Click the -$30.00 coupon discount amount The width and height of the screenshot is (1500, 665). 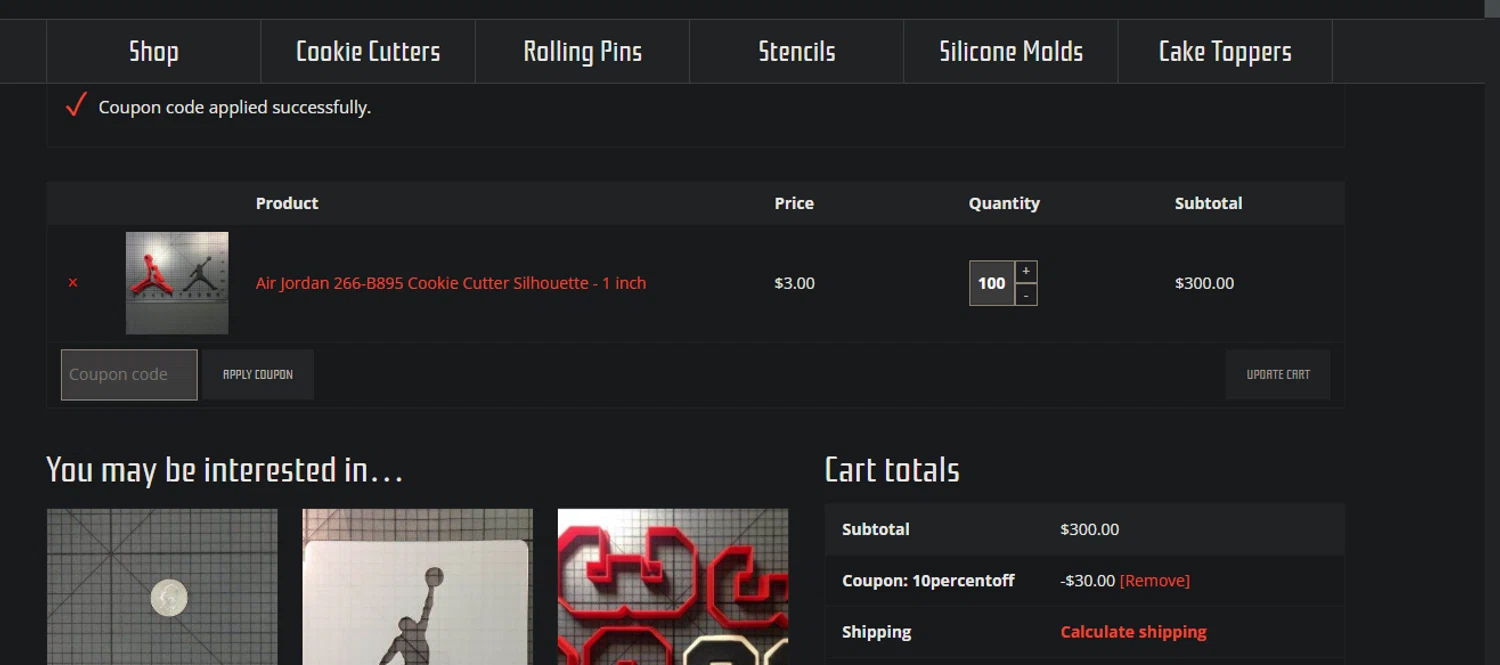[x=1088, y=581]
